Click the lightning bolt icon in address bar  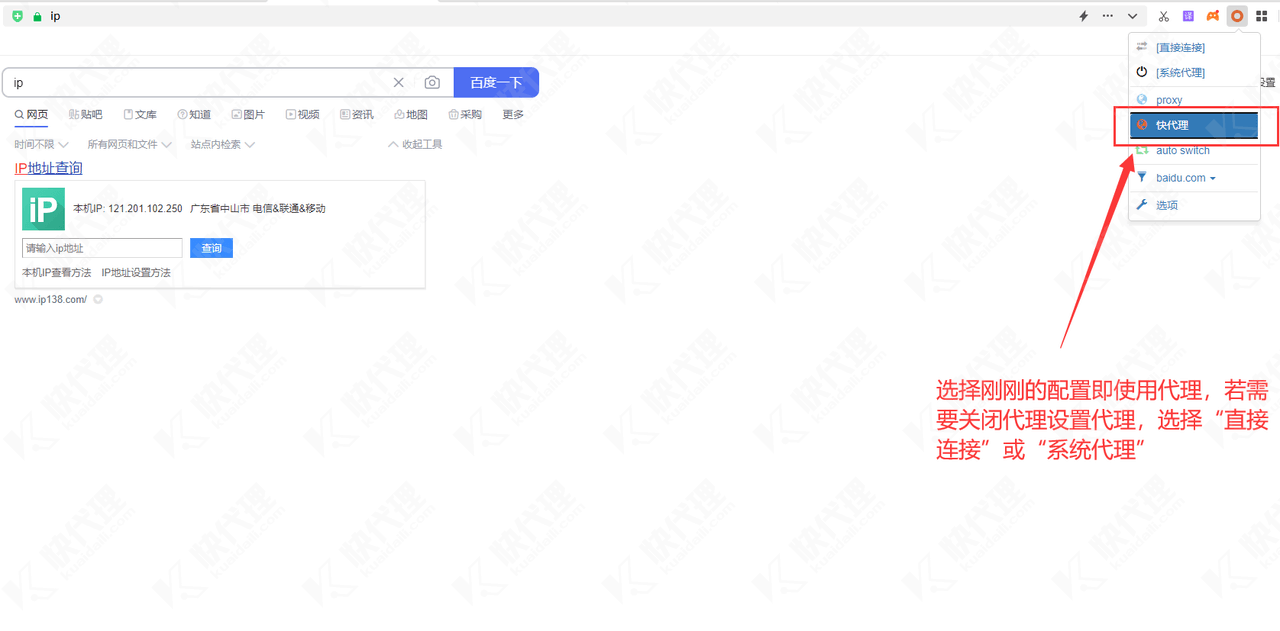coord(1083,16)
